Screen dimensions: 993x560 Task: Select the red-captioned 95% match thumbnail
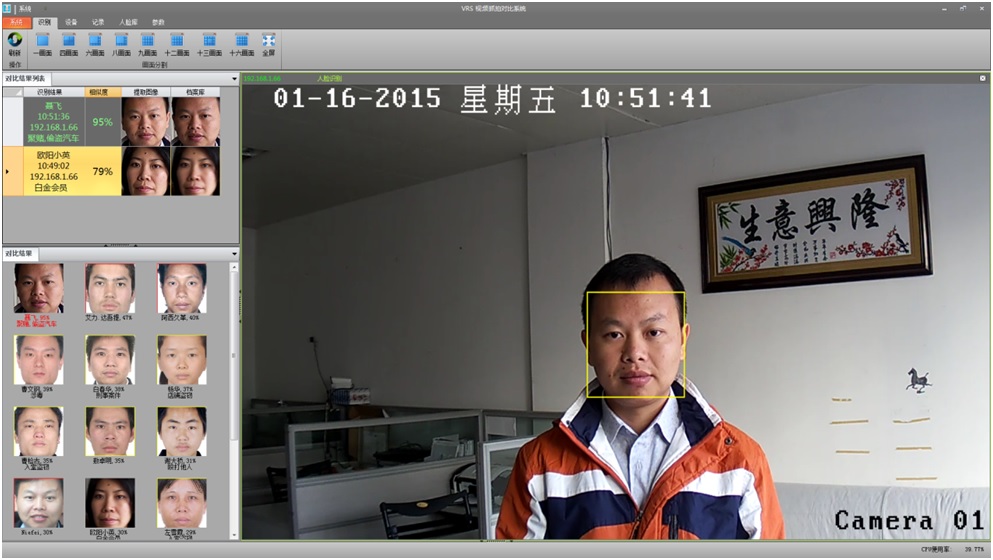click(39, 289)
